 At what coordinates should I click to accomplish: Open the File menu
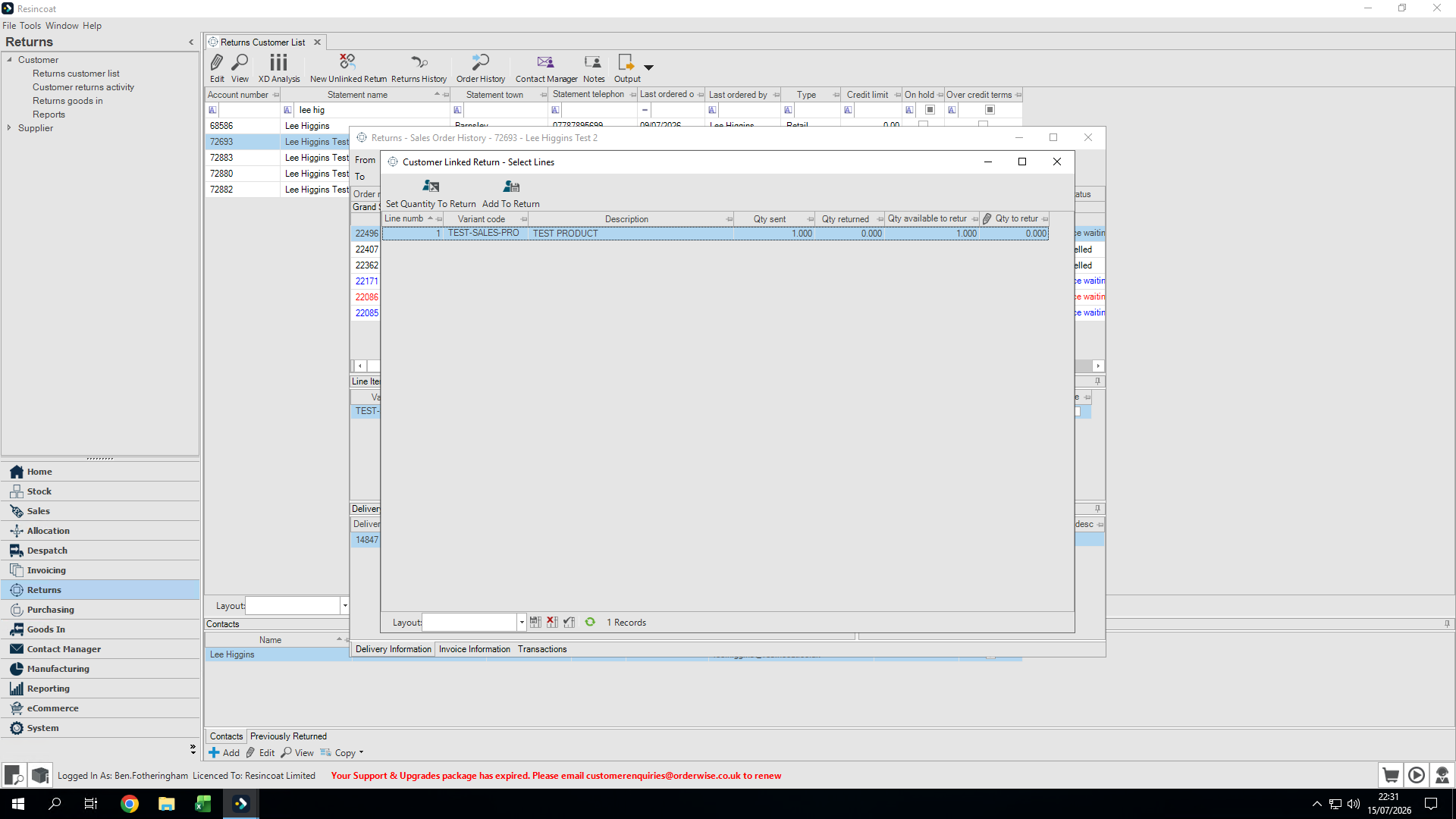(x=9, y=26)
